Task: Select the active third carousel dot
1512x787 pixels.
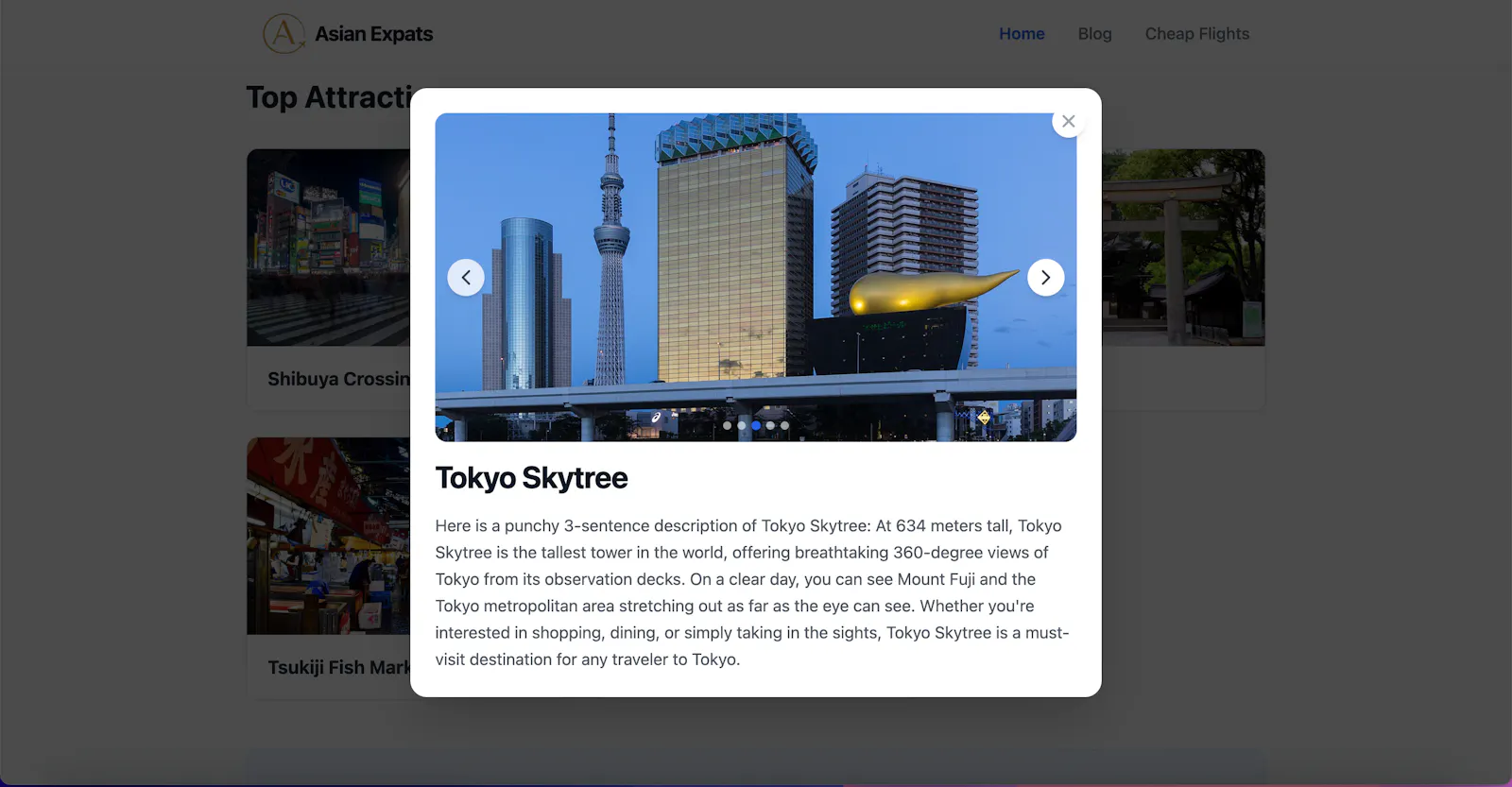Action: click(x=756, y=425)
